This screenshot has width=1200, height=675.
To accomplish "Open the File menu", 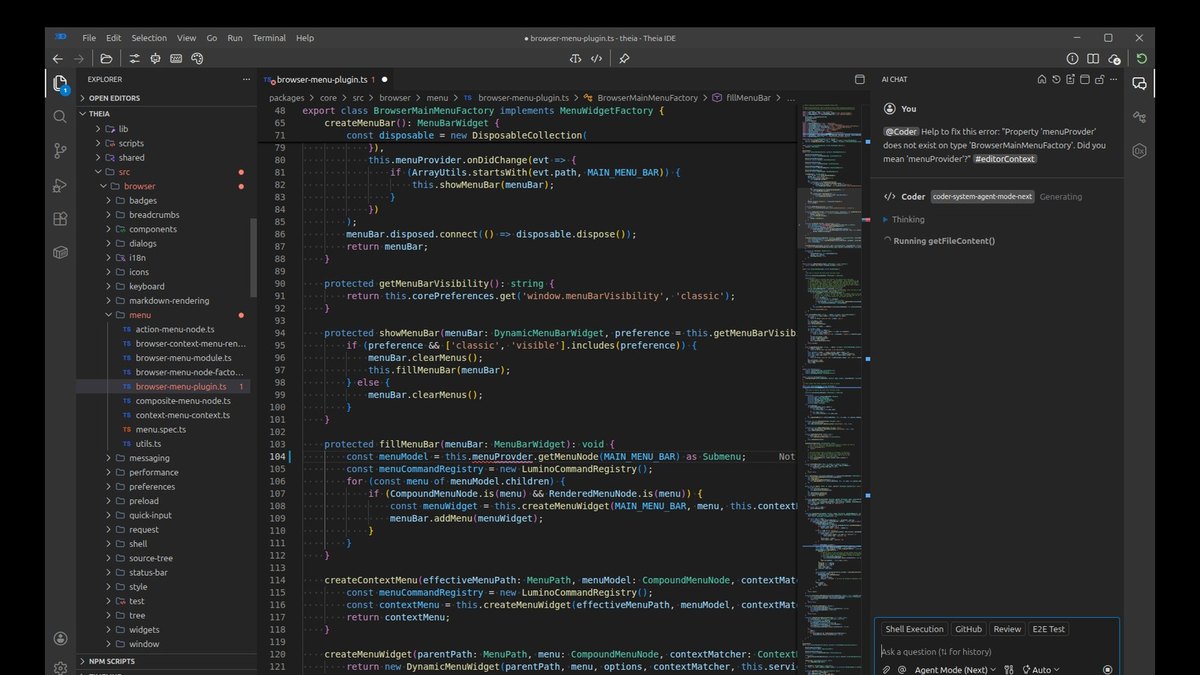I will click(90, 38).
